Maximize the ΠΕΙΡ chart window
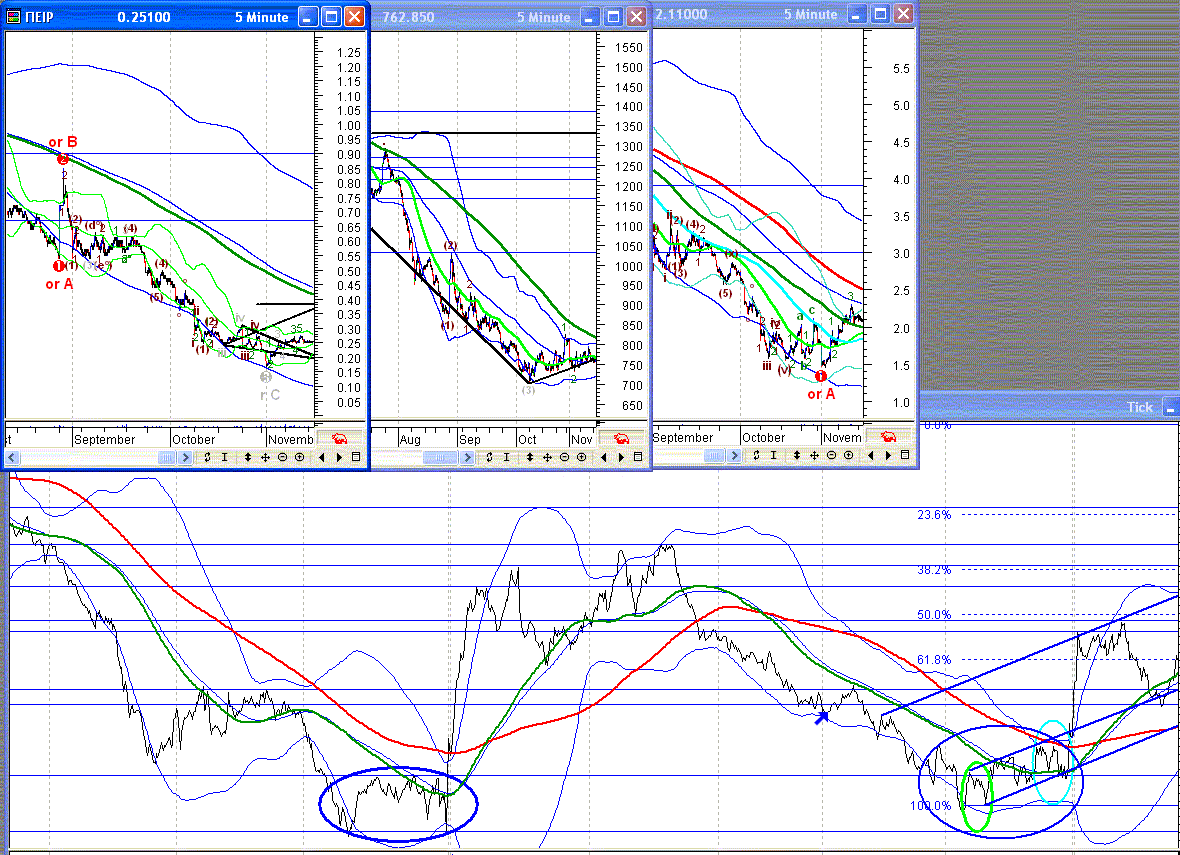The height and width of the screenshot is (855, 1180). pyautogui.click(x=331, y=17)
